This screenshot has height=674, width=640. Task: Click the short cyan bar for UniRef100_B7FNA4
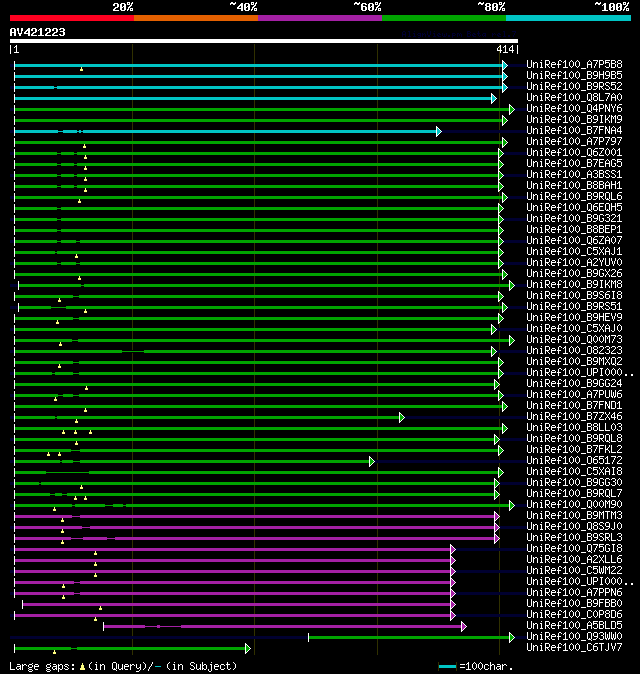225,132
